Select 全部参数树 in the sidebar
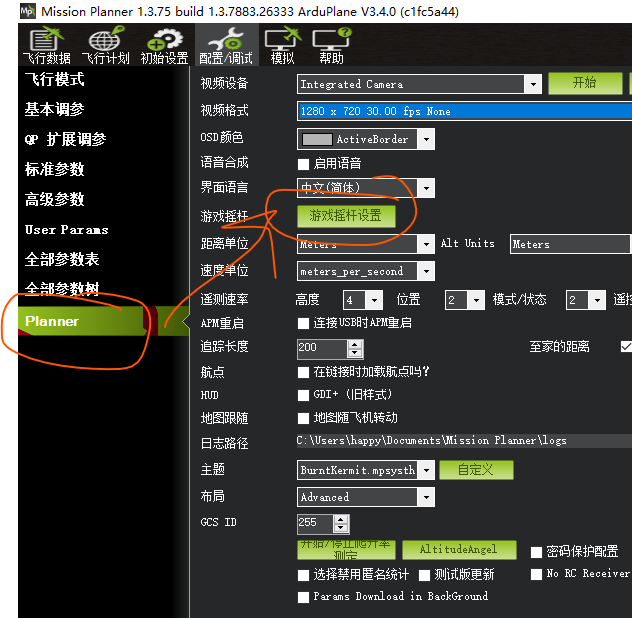This screenshot has width=632, height=618. [x=62, y=289]
